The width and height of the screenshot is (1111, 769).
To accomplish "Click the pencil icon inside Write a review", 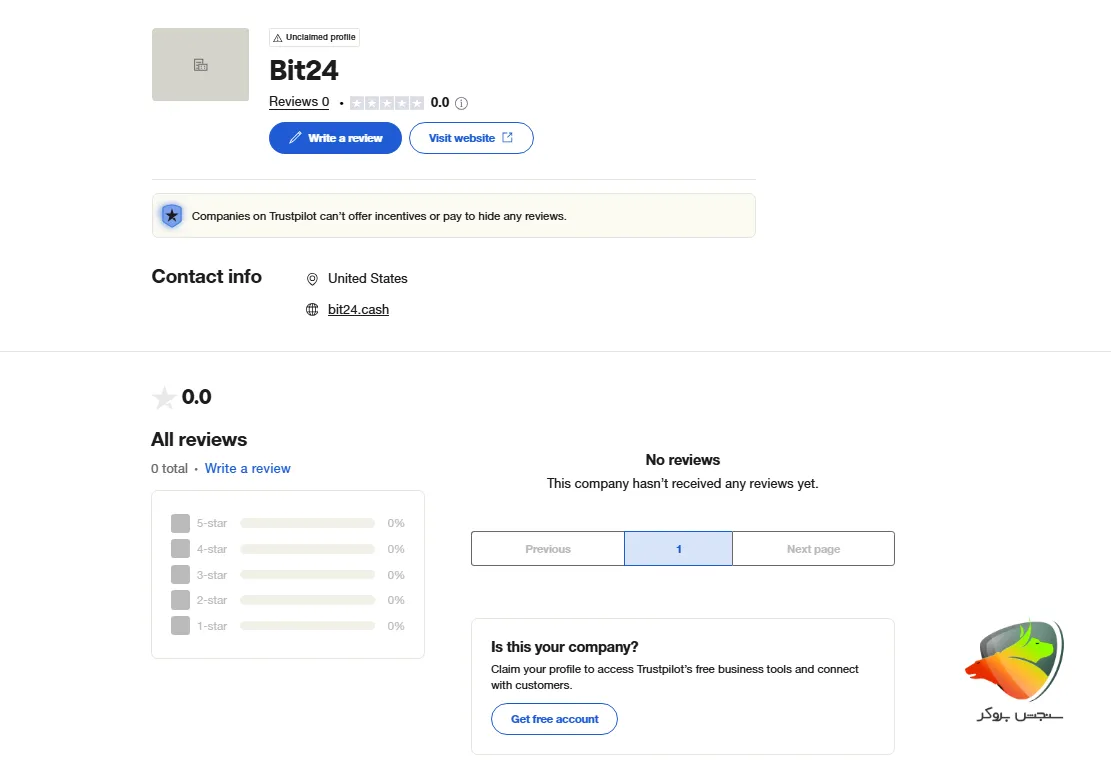I will pos(297,137).
